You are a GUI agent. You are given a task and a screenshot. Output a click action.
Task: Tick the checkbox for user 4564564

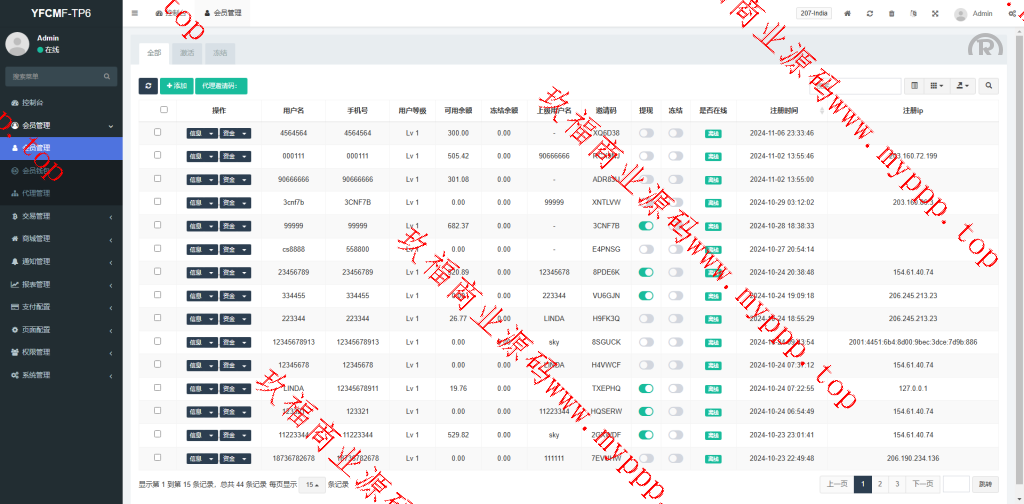coord(157,132)
